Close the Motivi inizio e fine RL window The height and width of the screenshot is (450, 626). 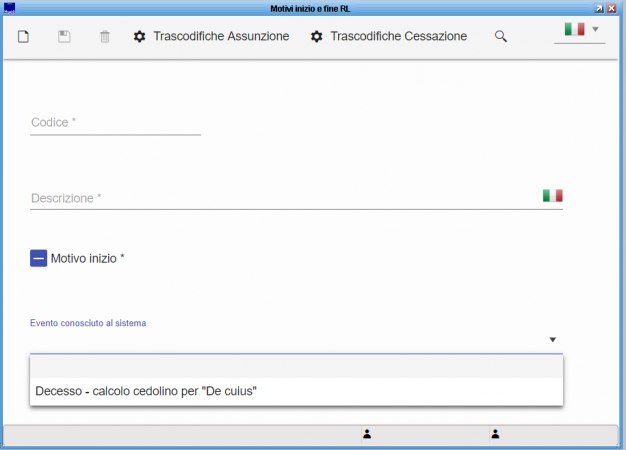pyautogui.click(x=612, y=8)
